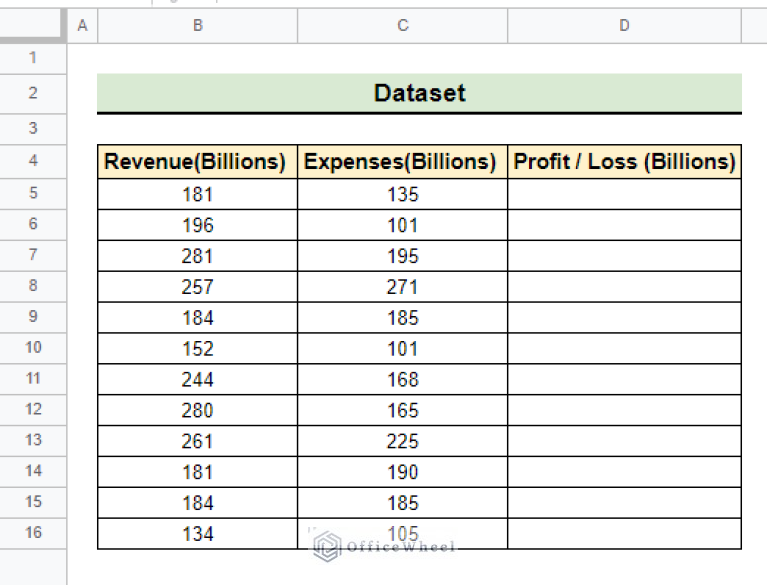This screenshot has height=585, width=767.
Task: Select empty Profit / Loss cell in row 16
Action: coord(624,533)
